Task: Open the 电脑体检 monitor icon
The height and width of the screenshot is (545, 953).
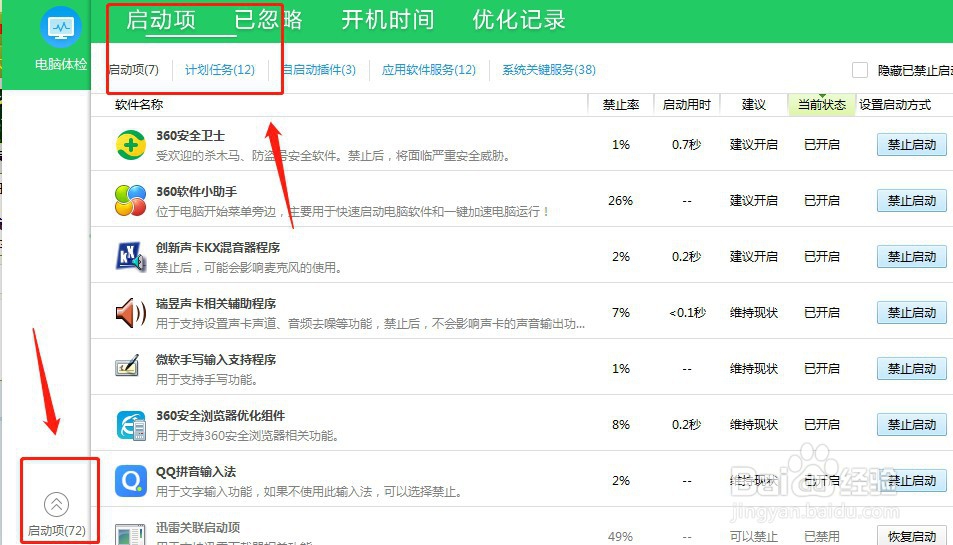Action: pos(61,27)
